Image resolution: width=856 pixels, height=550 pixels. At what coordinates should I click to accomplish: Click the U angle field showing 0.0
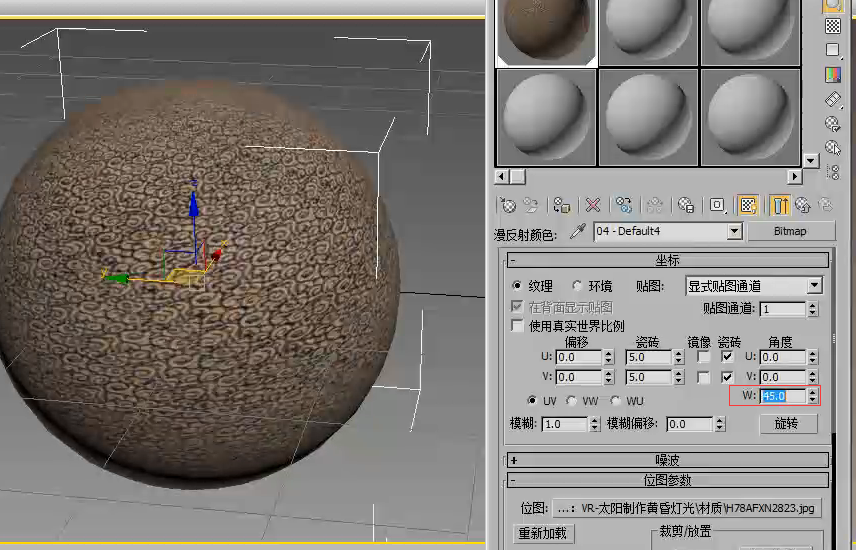[783, 357]
